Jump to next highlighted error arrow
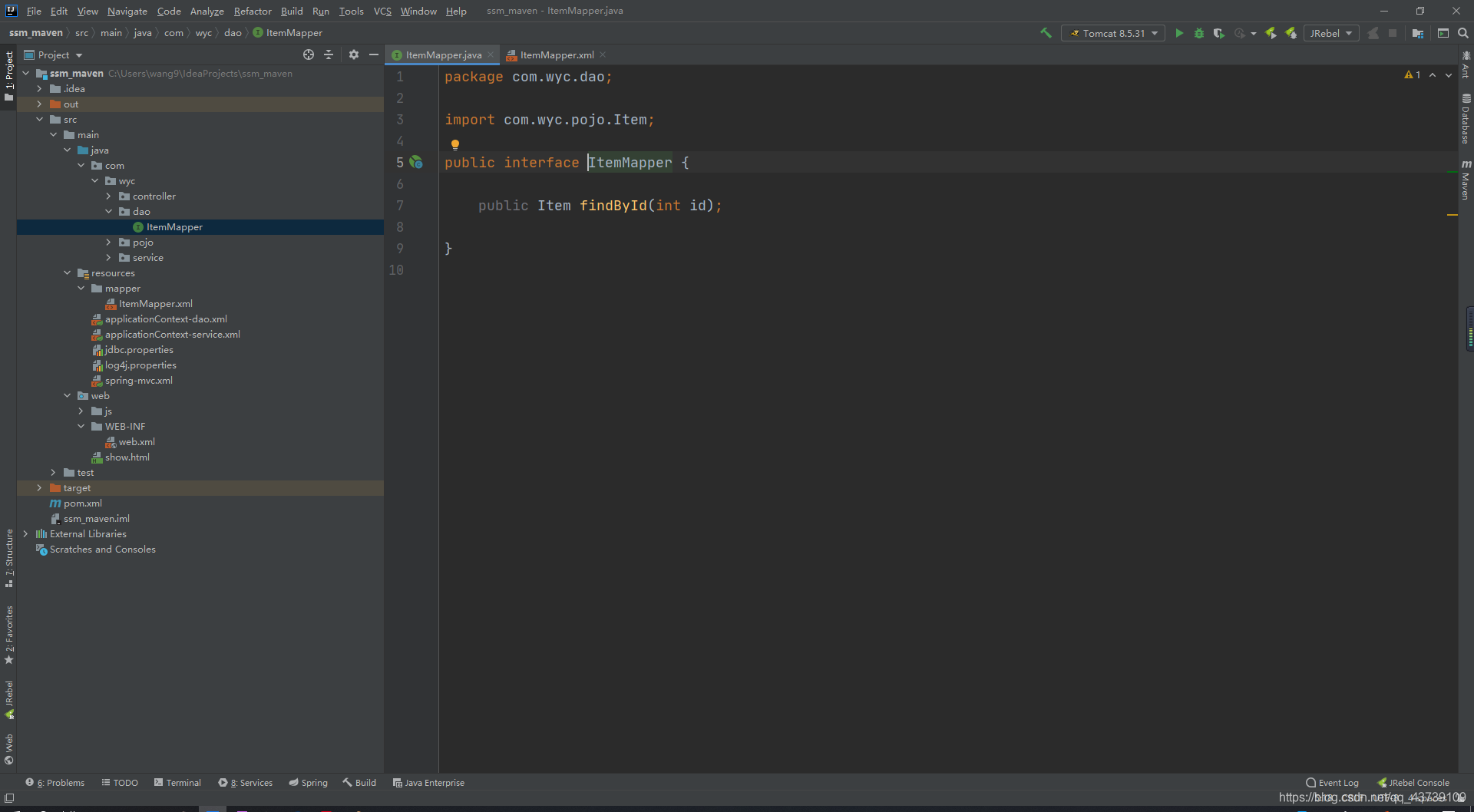Image resolution: width=1474 pixels, height=812 pixels. coord(1449,74)
